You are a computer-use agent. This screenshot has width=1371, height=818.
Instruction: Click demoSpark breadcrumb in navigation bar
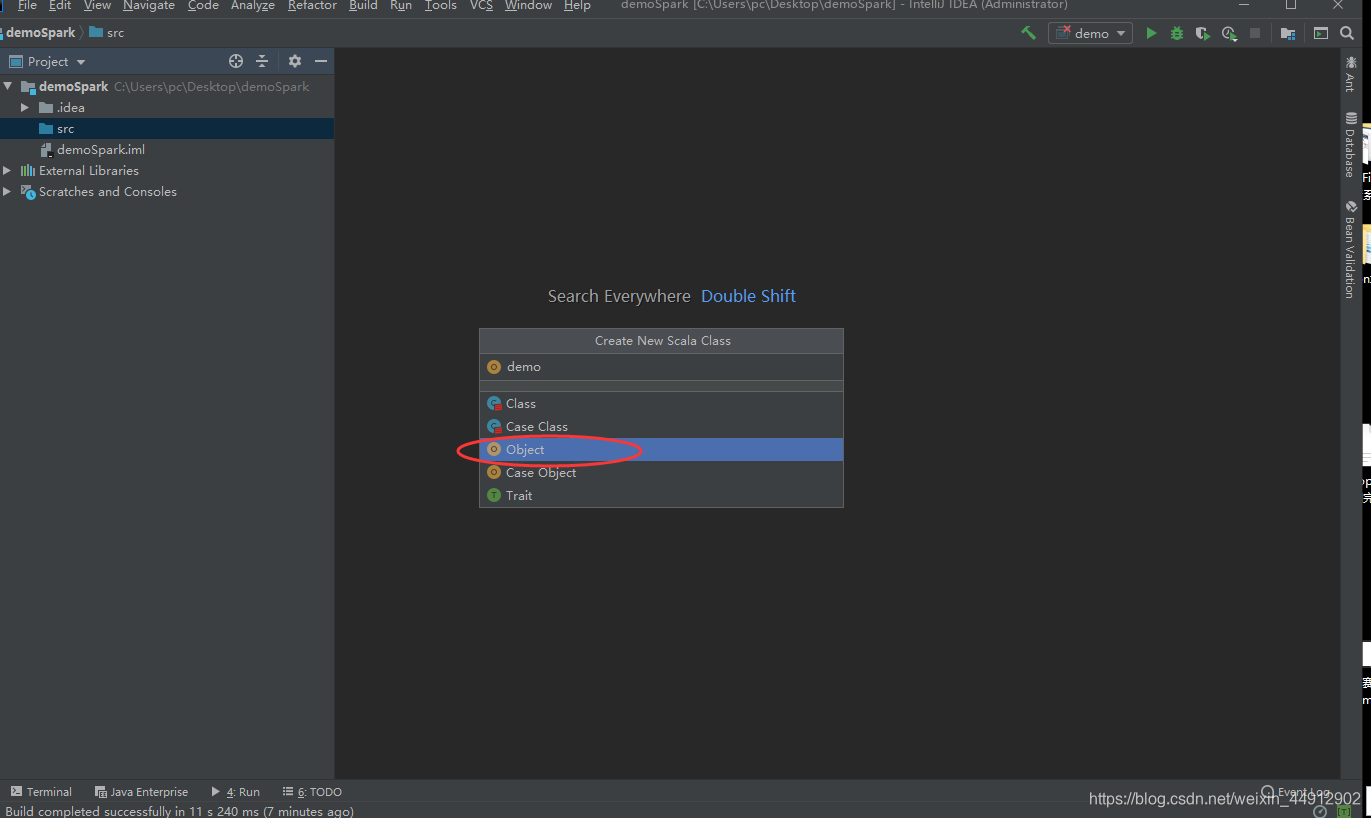point(40,33)
